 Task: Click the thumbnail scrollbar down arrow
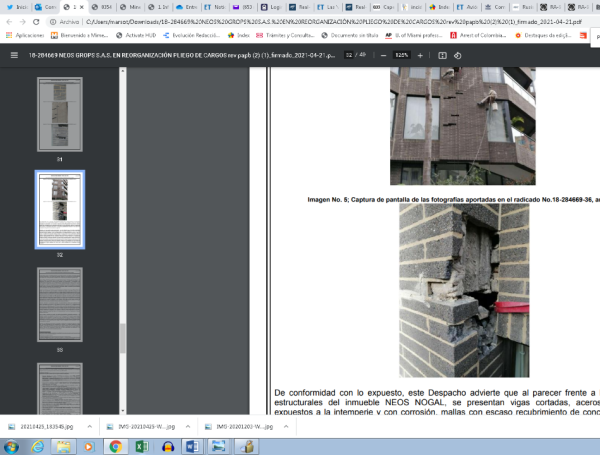122,411
